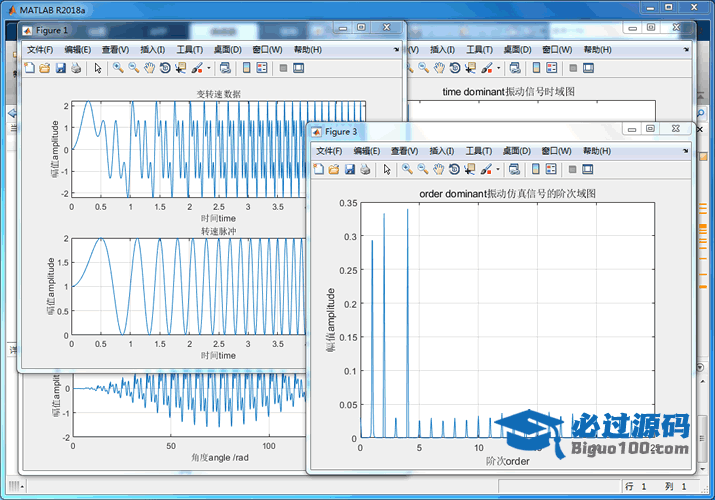Open 帮助(H) menu in Figure 1
Screen dimensions: 715x500
[x=308, y=50]
